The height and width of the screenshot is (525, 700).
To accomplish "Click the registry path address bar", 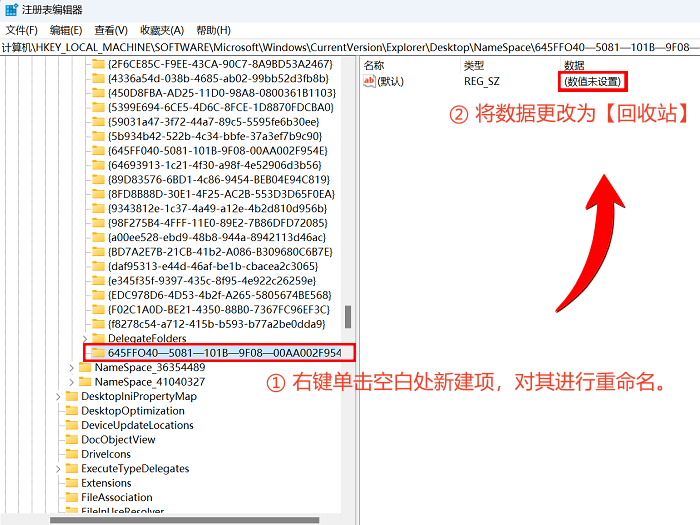I will (350, 47).
